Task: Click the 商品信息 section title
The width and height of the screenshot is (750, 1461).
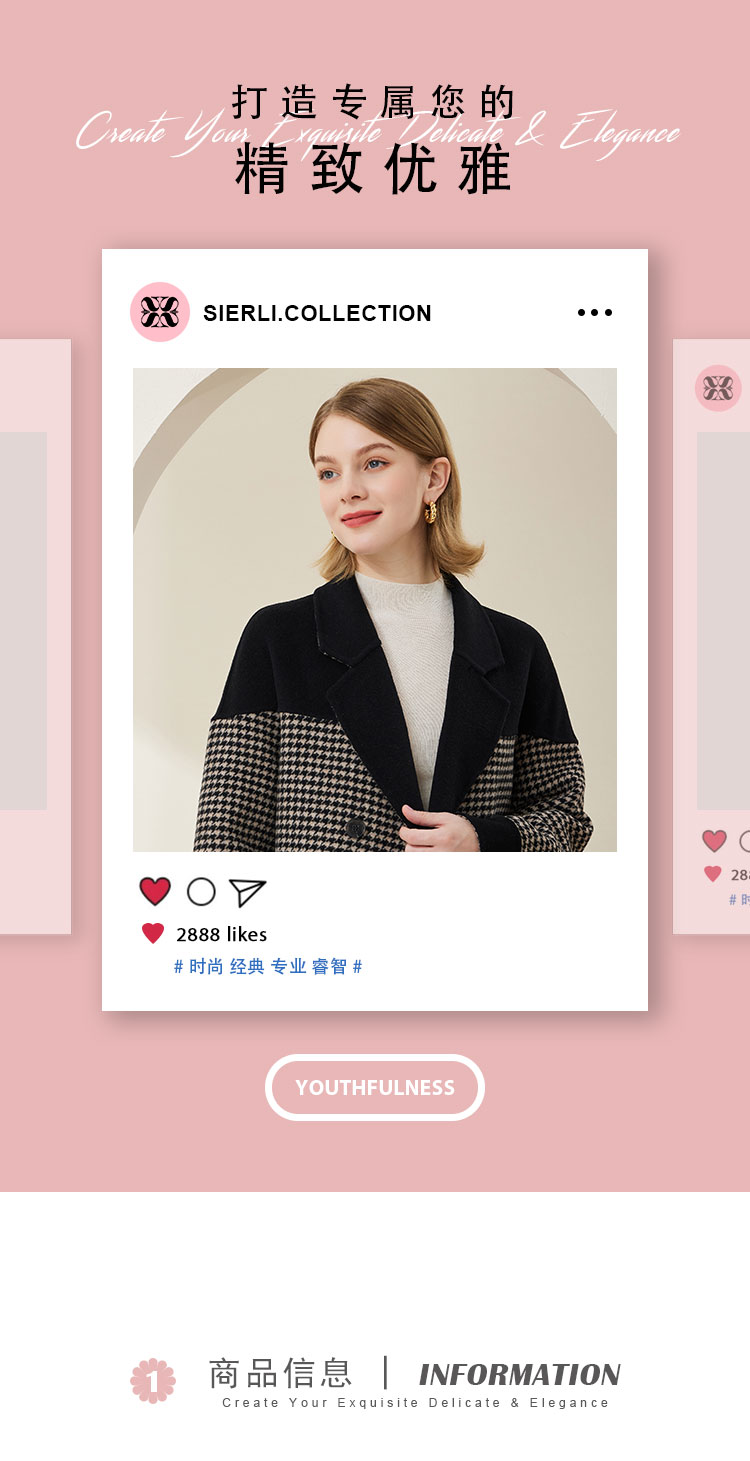Action: pos(280,1373)
